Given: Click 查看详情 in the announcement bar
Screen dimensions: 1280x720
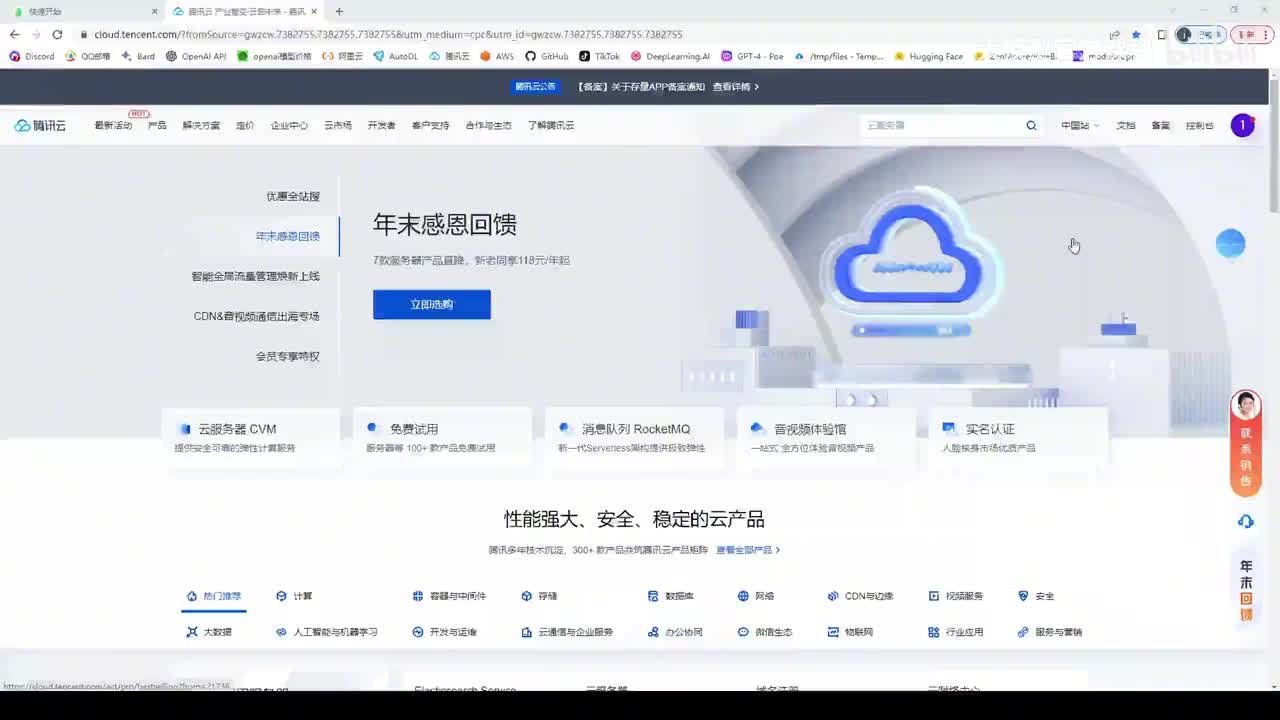Looking at the screenshot, I should (x=735, y=87).
